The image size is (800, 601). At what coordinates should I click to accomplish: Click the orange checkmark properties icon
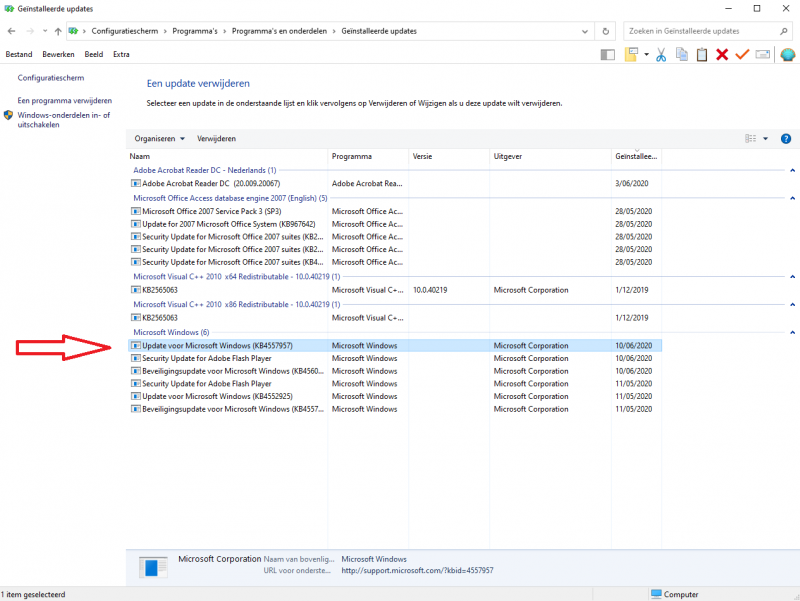click(742, 54)
